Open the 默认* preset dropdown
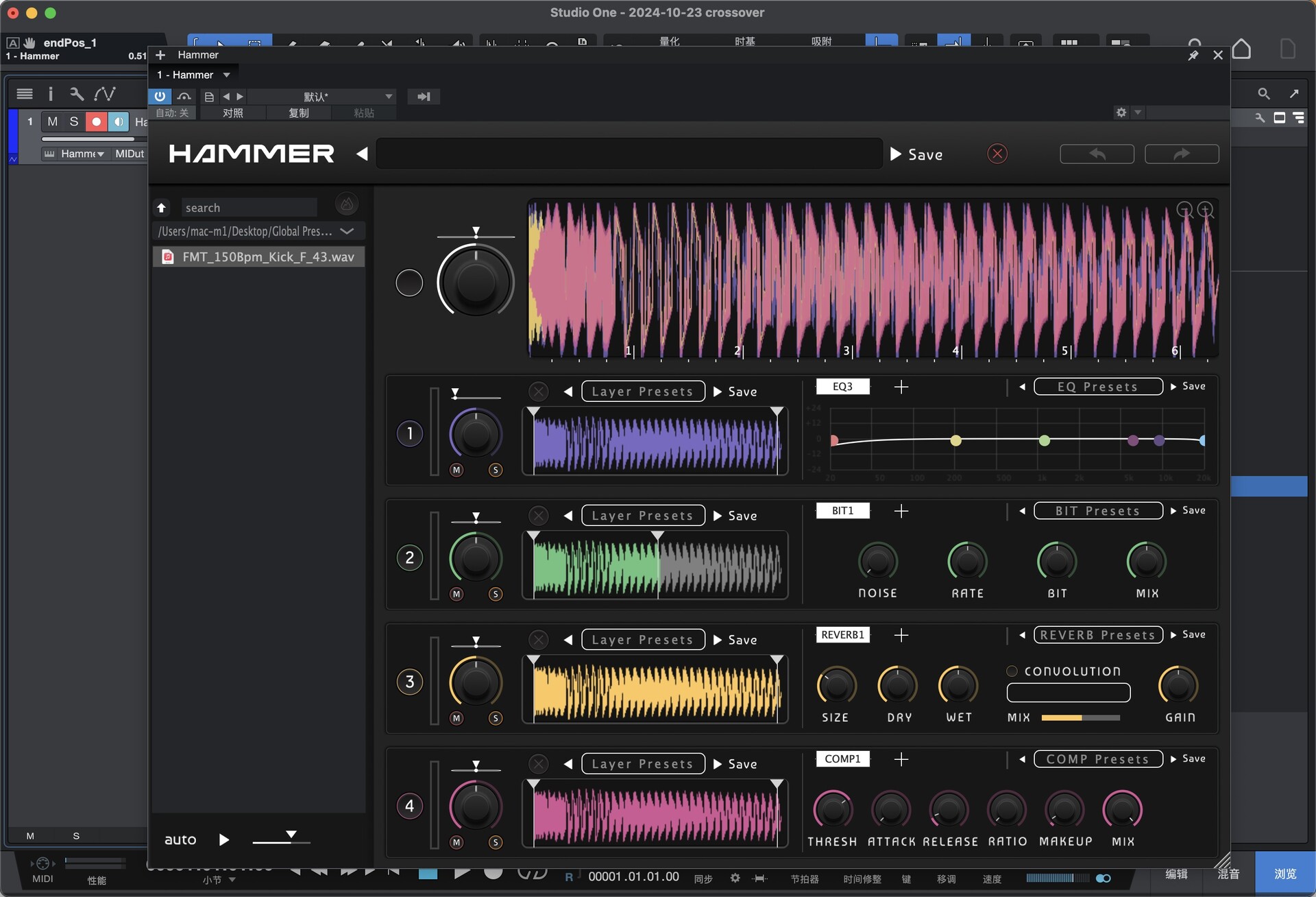This screenshot has width=1316, height=897. (321, 97)
